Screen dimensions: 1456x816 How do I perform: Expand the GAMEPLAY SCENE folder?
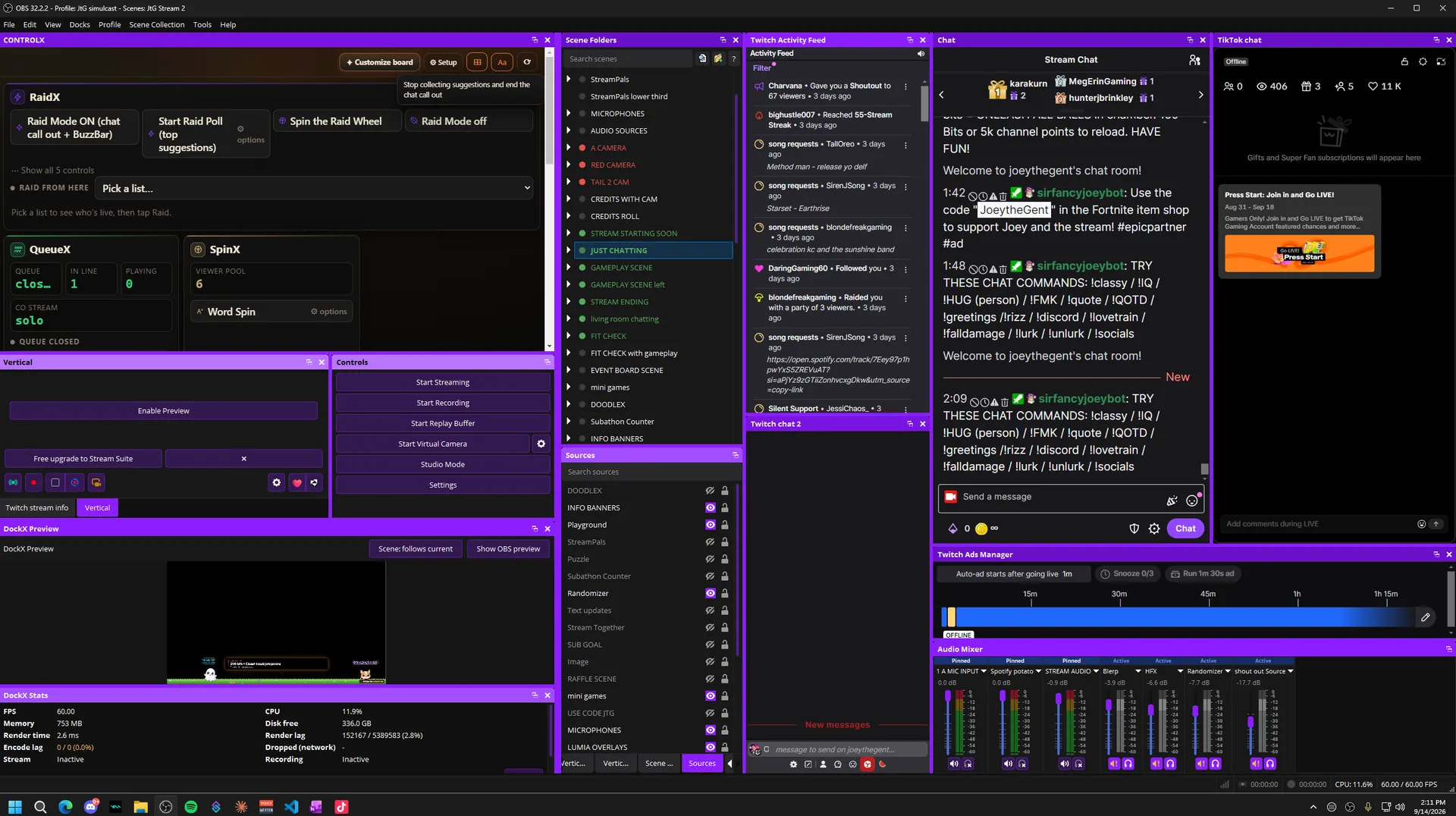[x=569, y=268]
